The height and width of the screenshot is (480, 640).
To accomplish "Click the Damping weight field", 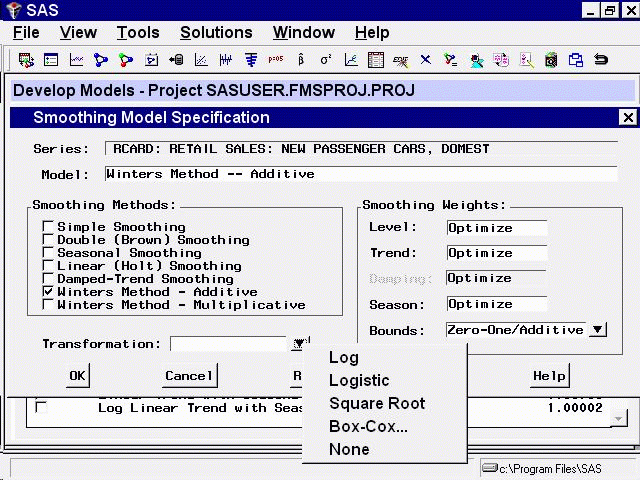I will pyautogui.click(x=497, y=278).
